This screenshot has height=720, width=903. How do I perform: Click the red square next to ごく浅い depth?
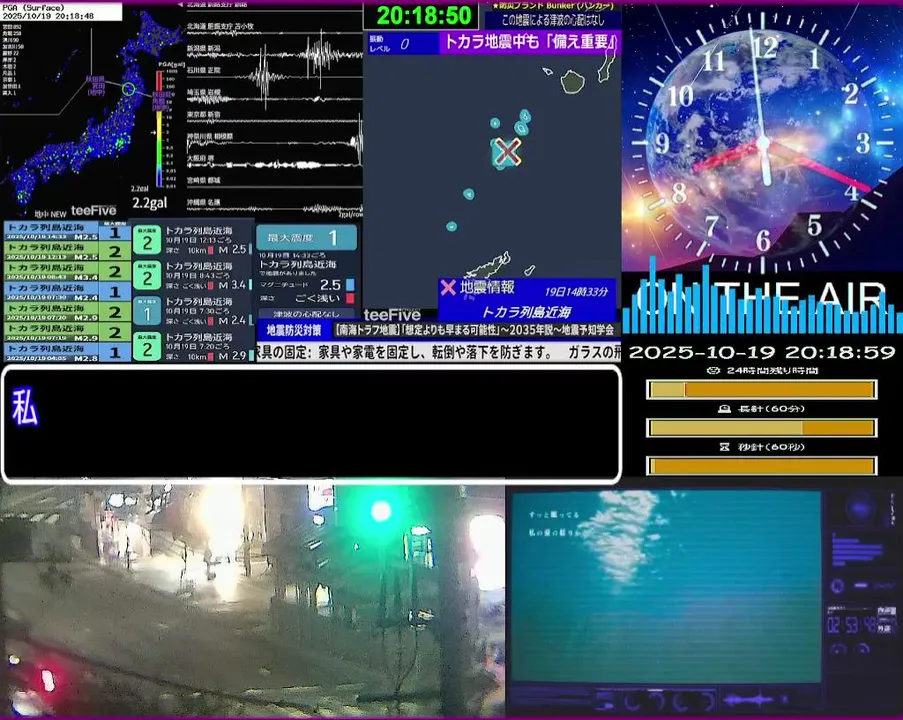(x=350, y=298)
